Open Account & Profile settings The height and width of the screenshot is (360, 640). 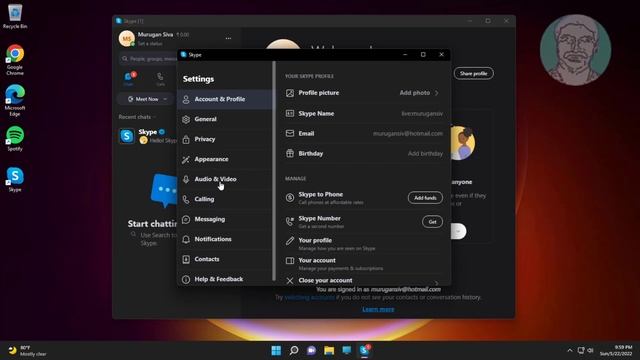224,99
